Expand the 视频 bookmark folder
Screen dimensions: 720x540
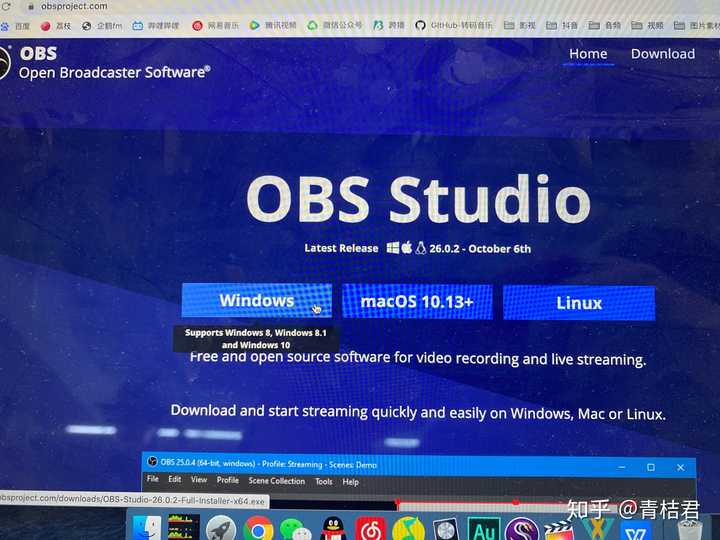647,25
